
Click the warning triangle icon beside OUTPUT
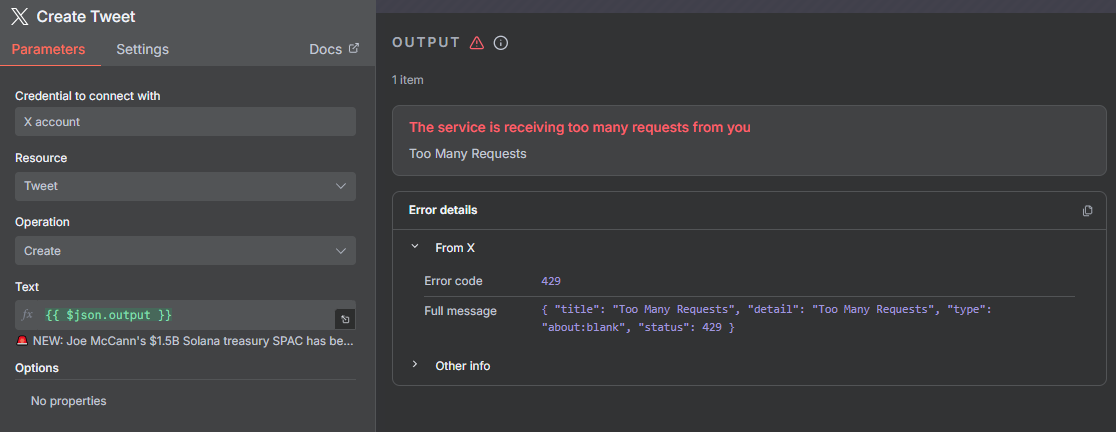click(x=477, y=43)
